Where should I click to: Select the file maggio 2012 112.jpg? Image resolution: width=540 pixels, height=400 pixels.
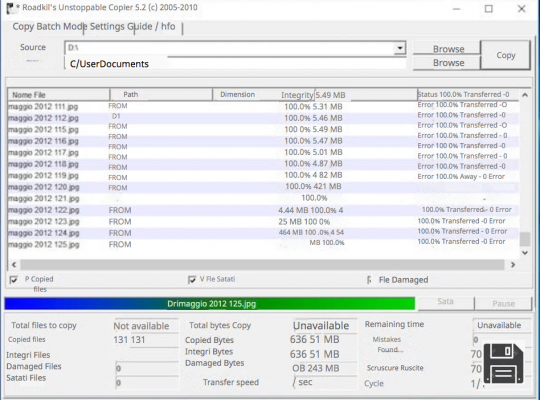(43, 118)
